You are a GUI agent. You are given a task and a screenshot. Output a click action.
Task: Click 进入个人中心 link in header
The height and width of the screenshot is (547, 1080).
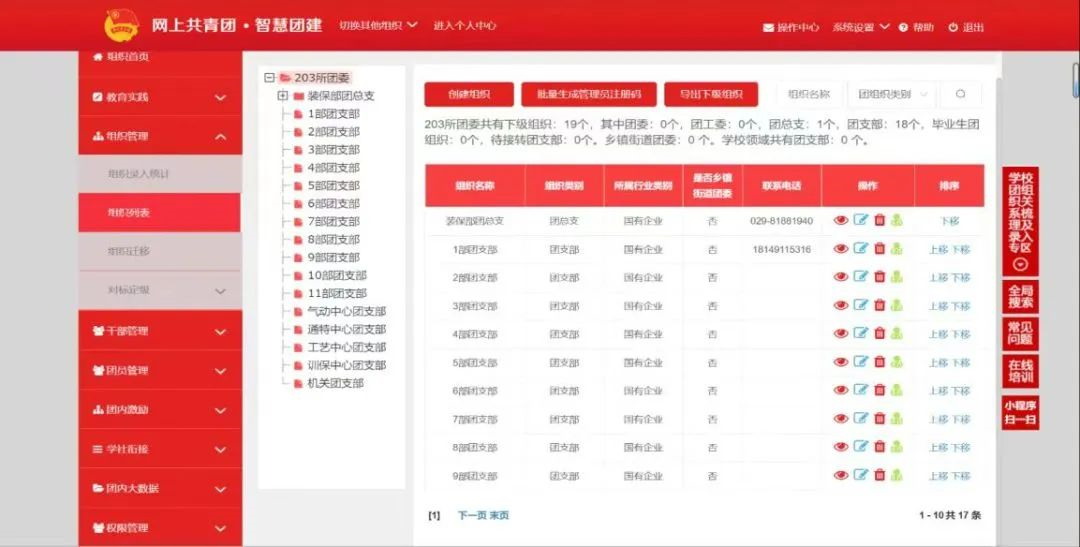tap(464, 25)
